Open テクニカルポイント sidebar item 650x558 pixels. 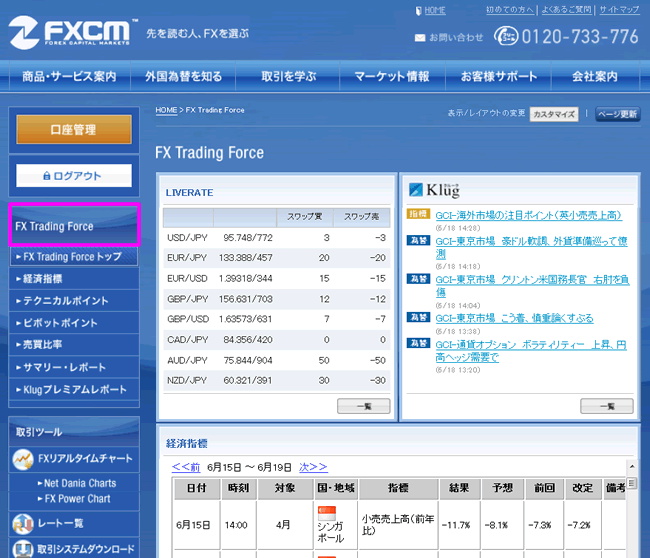[x=74, y=301]
